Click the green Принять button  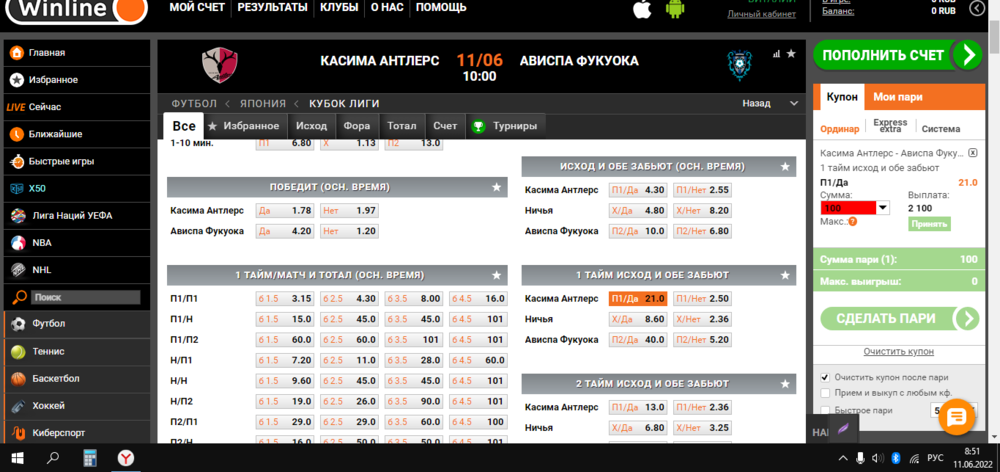[x=929, y=224]
